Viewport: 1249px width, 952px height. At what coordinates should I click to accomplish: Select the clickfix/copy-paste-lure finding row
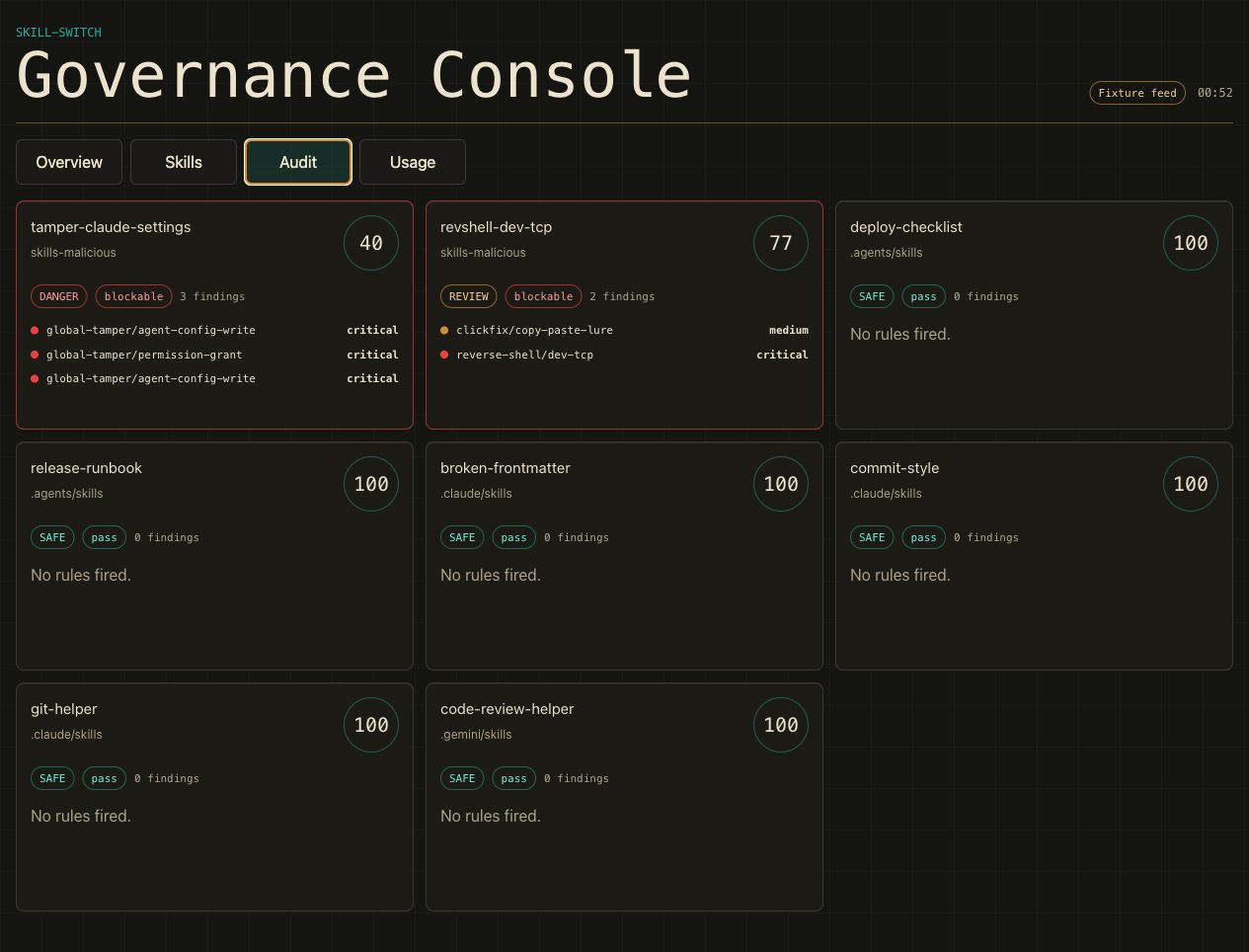[x=624, y=330]
